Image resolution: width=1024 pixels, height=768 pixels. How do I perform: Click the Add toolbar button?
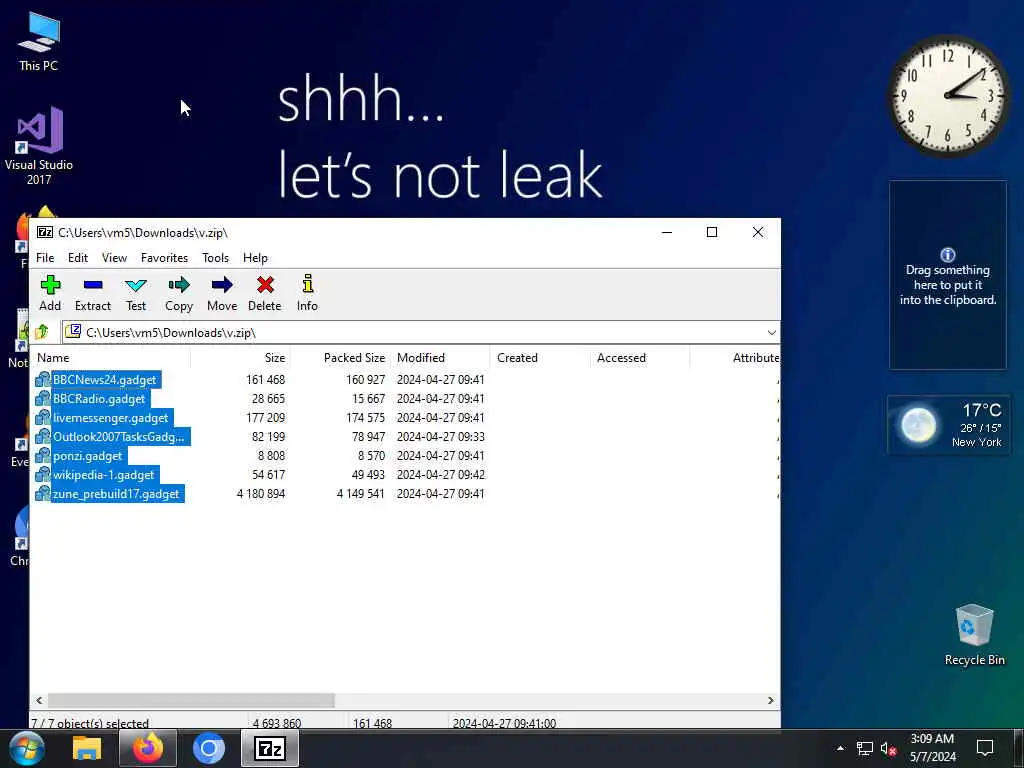[x=50, y=293]
